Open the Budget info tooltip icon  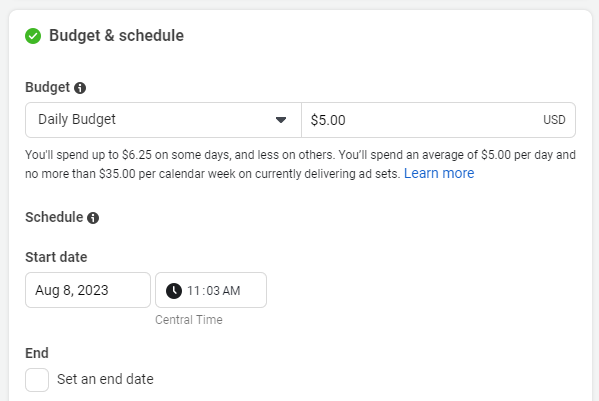(80, 88)
